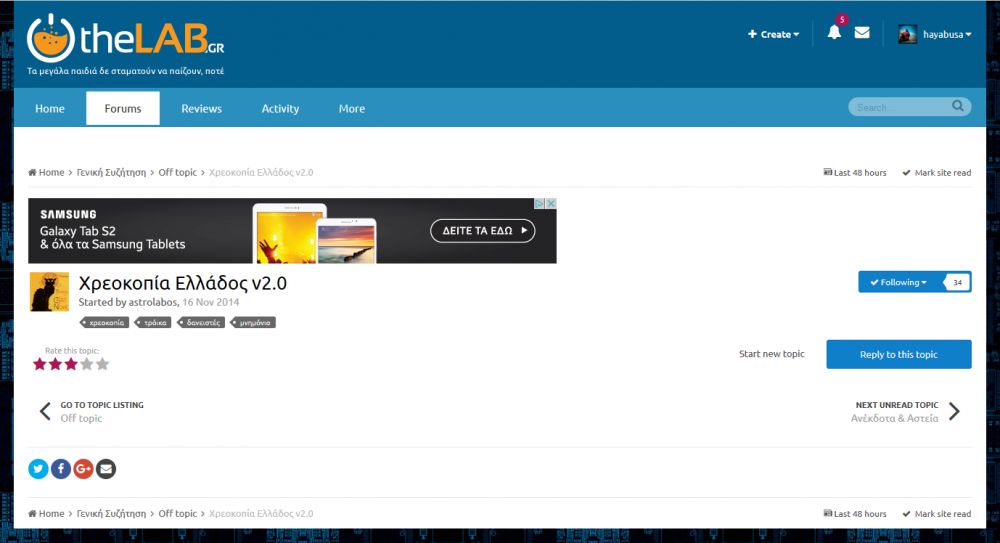Share topic via email icon
The width and height of the screenshot is (1000, 543).
(x=106, y=469)
